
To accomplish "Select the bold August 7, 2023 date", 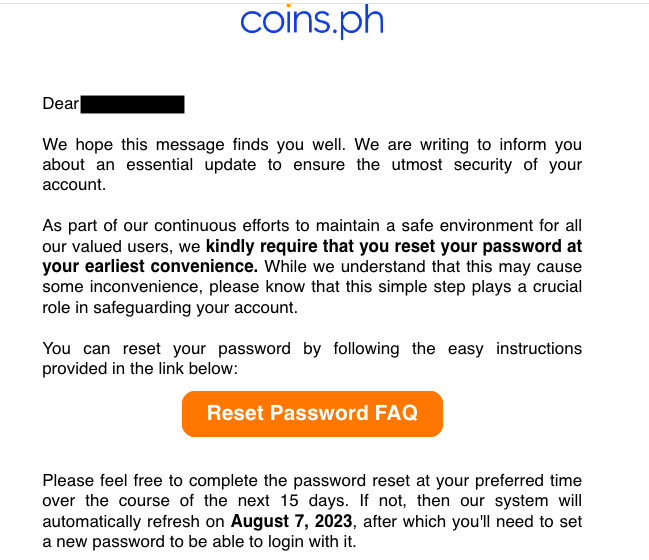I will click(291, 521).
